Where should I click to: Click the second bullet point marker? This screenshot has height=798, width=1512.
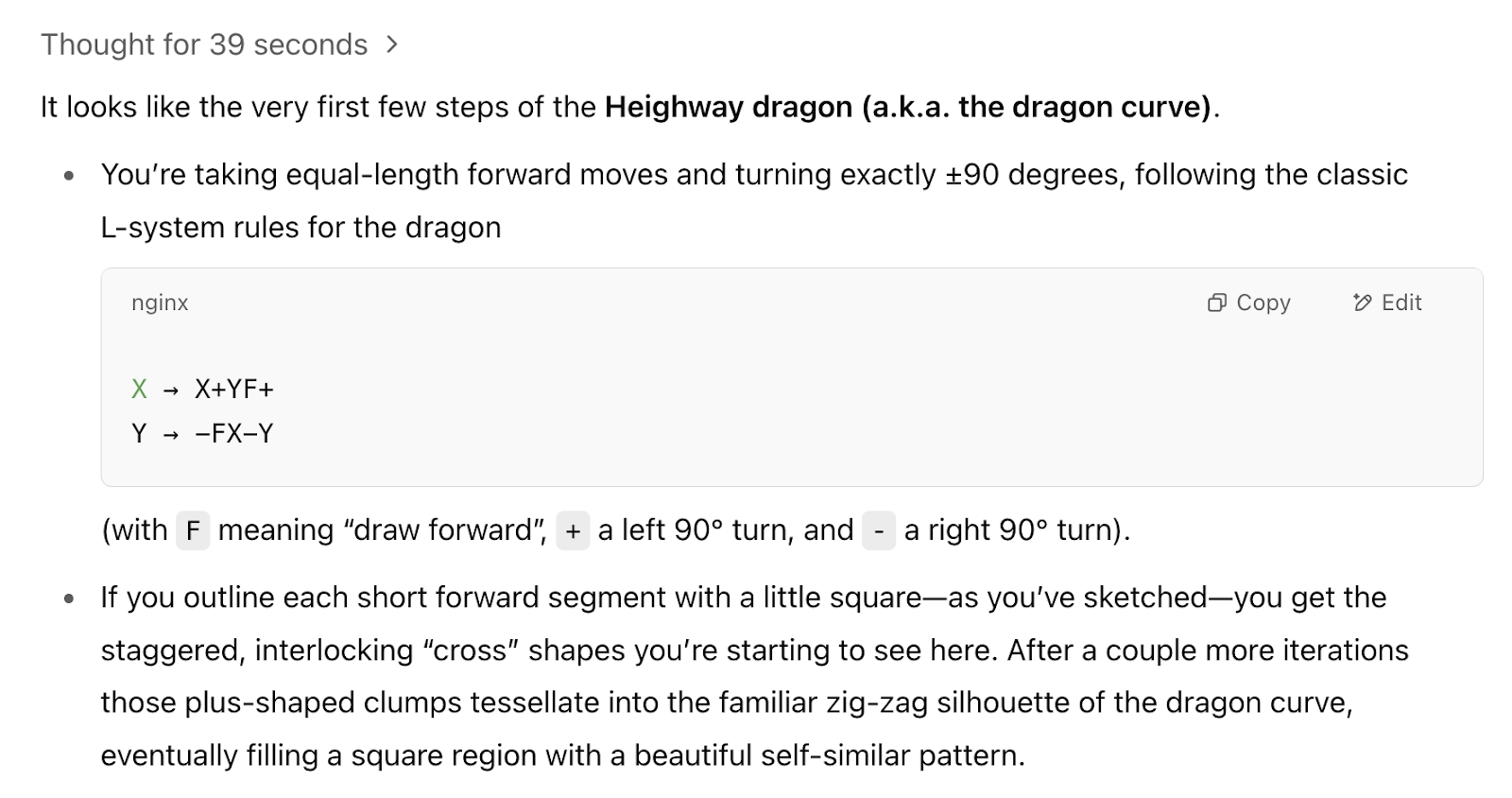click(x=68, y=598)
